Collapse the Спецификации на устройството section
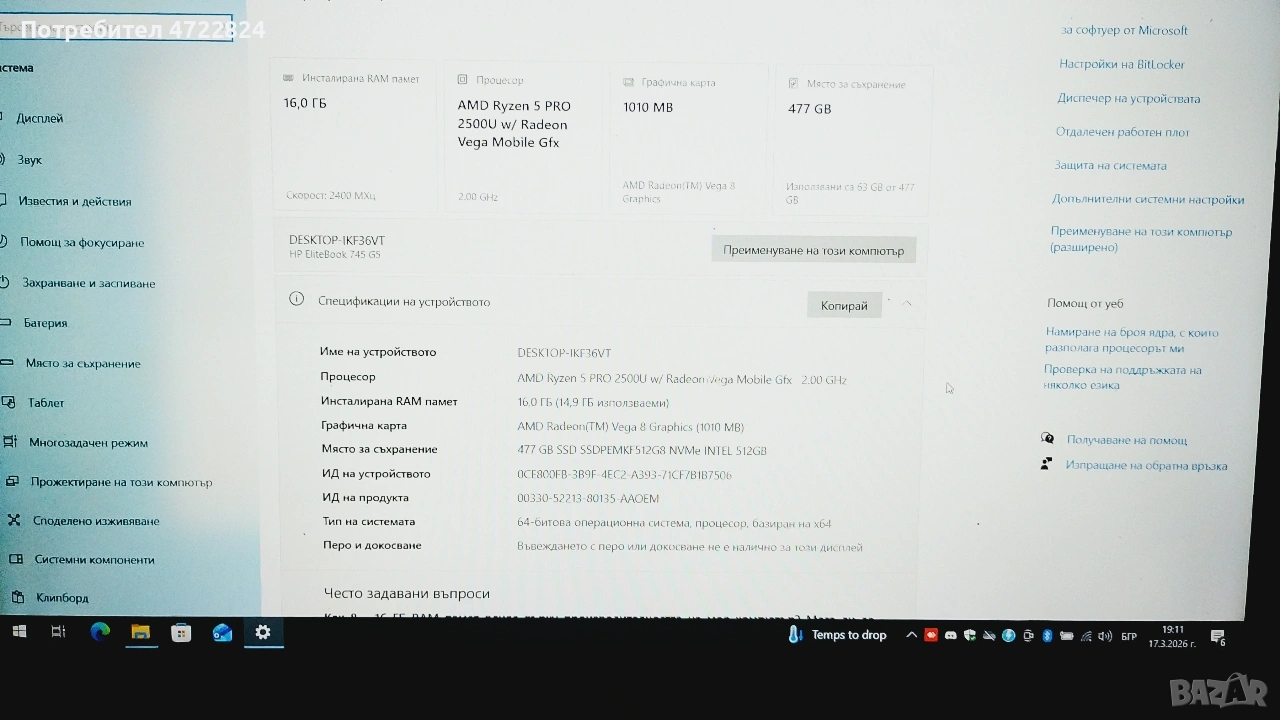1280x720 pixels. 907,303
